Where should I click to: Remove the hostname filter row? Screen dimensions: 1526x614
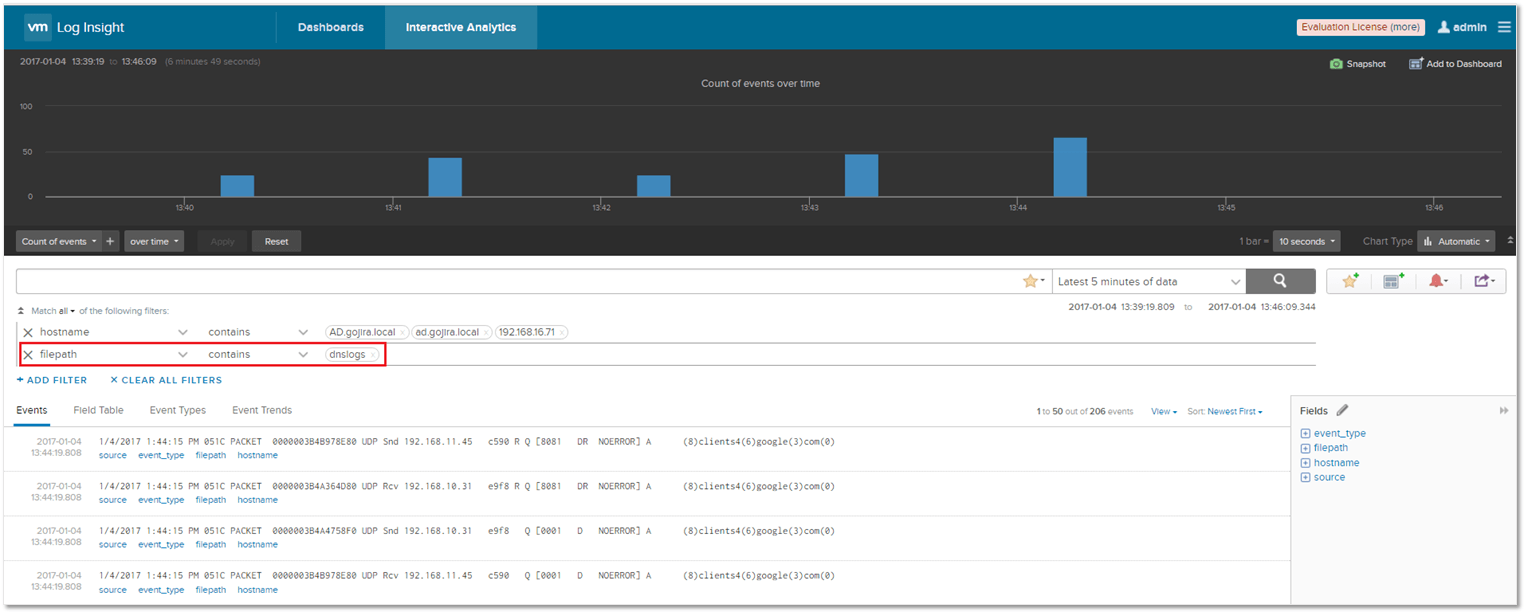28,332
